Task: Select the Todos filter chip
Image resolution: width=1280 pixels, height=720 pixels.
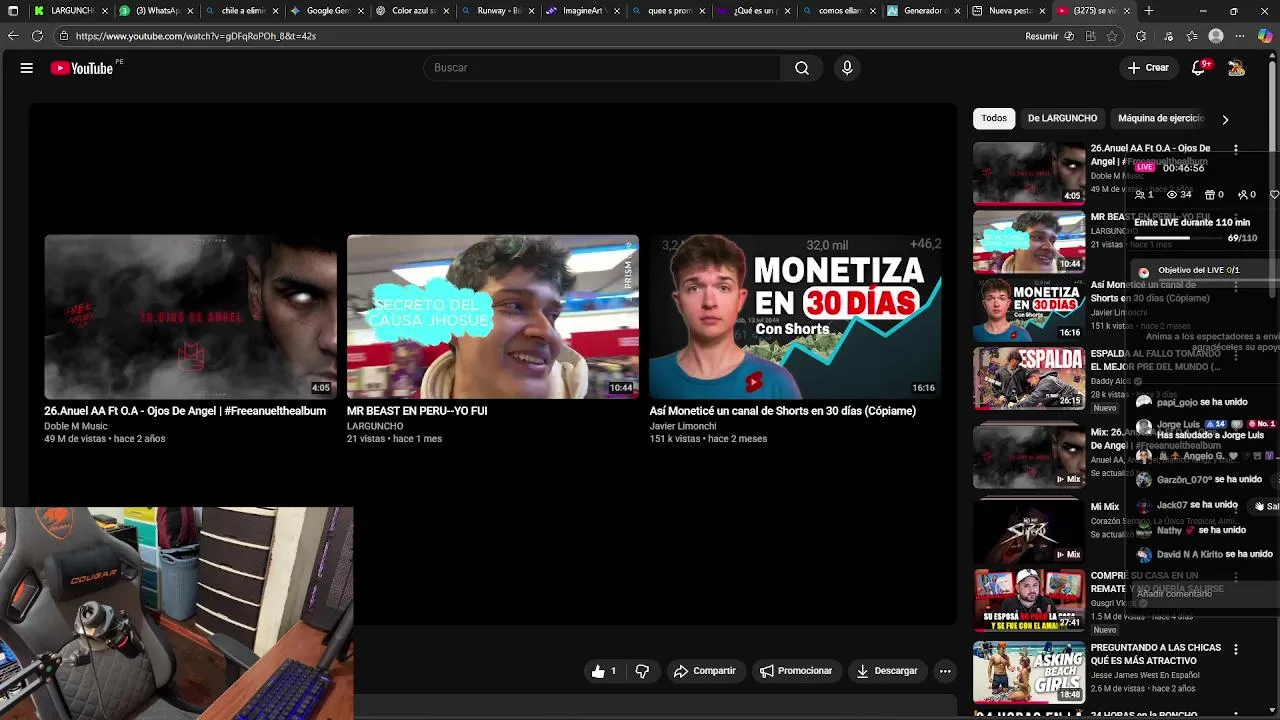Action: click(x=994, y=118)
